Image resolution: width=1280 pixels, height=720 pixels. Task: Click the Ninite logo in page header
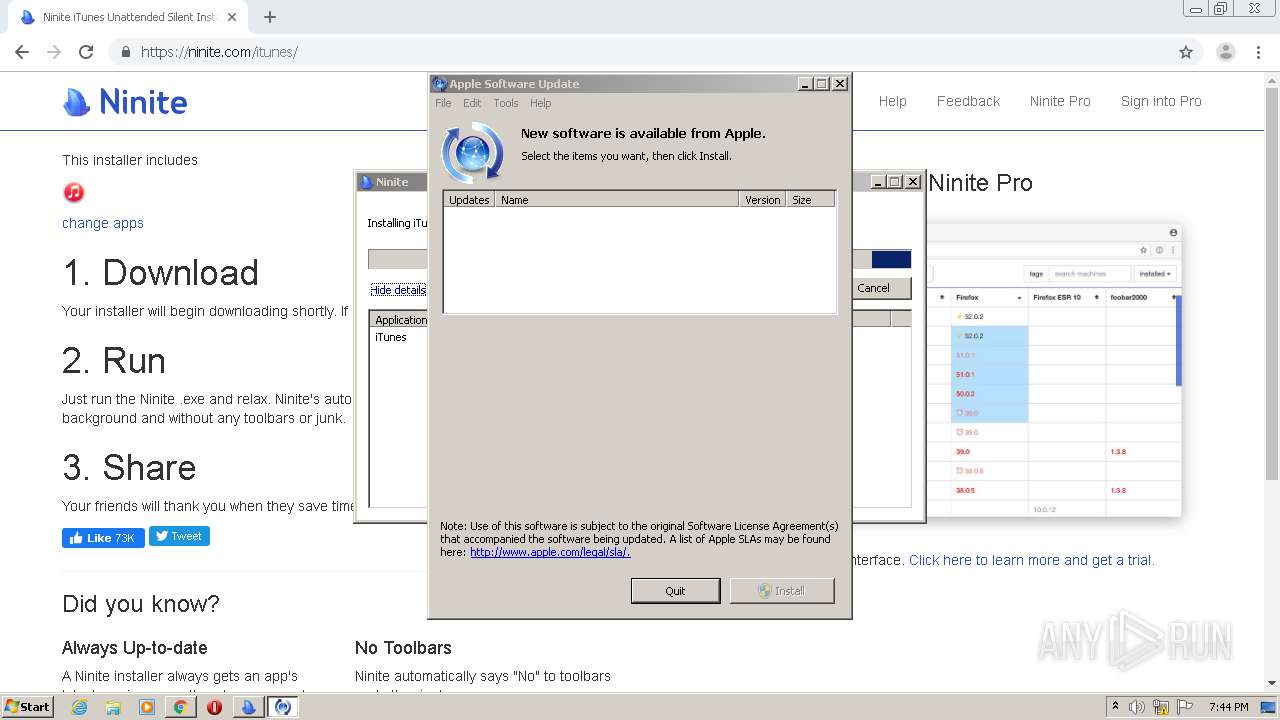pyautogui.click(x=125, y=101)
